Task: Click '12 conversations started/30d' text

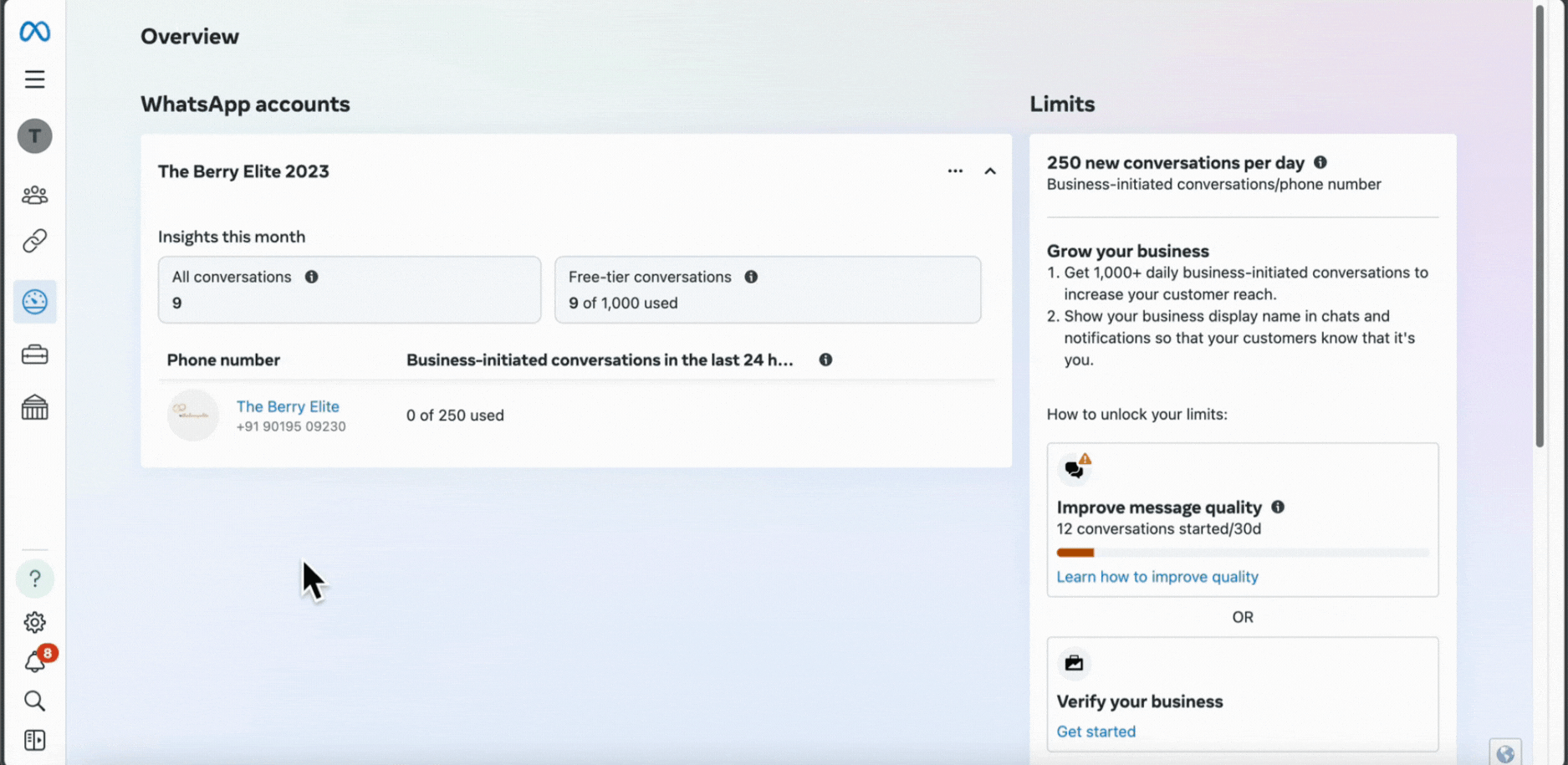Action: click(1159, 529)
